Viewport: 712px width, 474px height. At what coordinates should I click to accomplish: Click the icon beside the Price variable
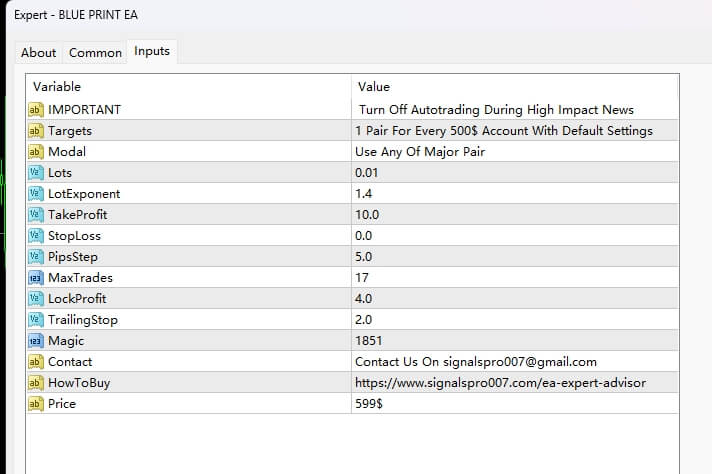tap(36, 404)
